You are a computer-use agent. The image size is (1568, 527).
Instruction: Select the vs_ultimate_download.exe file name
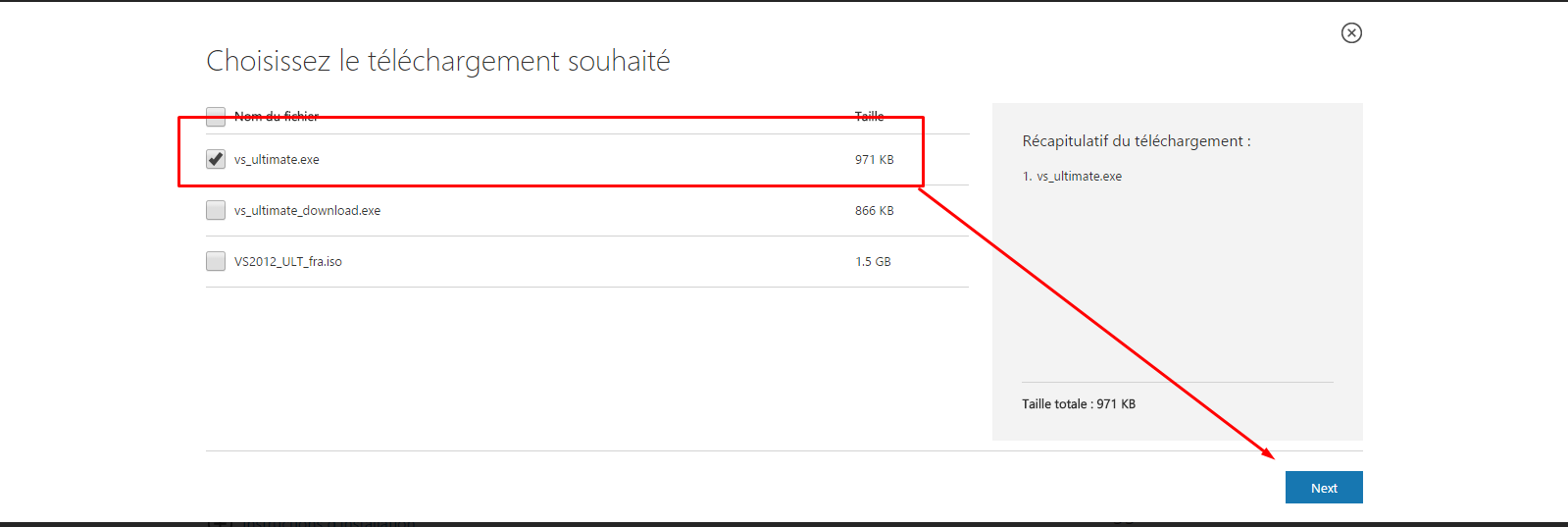307,210
